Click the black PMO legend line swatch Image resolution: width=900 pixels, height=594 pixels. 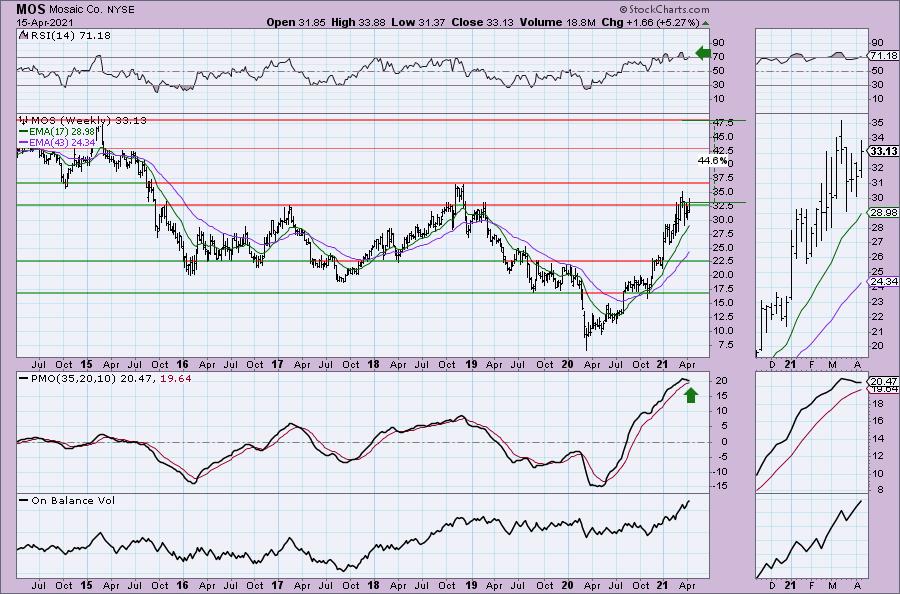point(24,379)
